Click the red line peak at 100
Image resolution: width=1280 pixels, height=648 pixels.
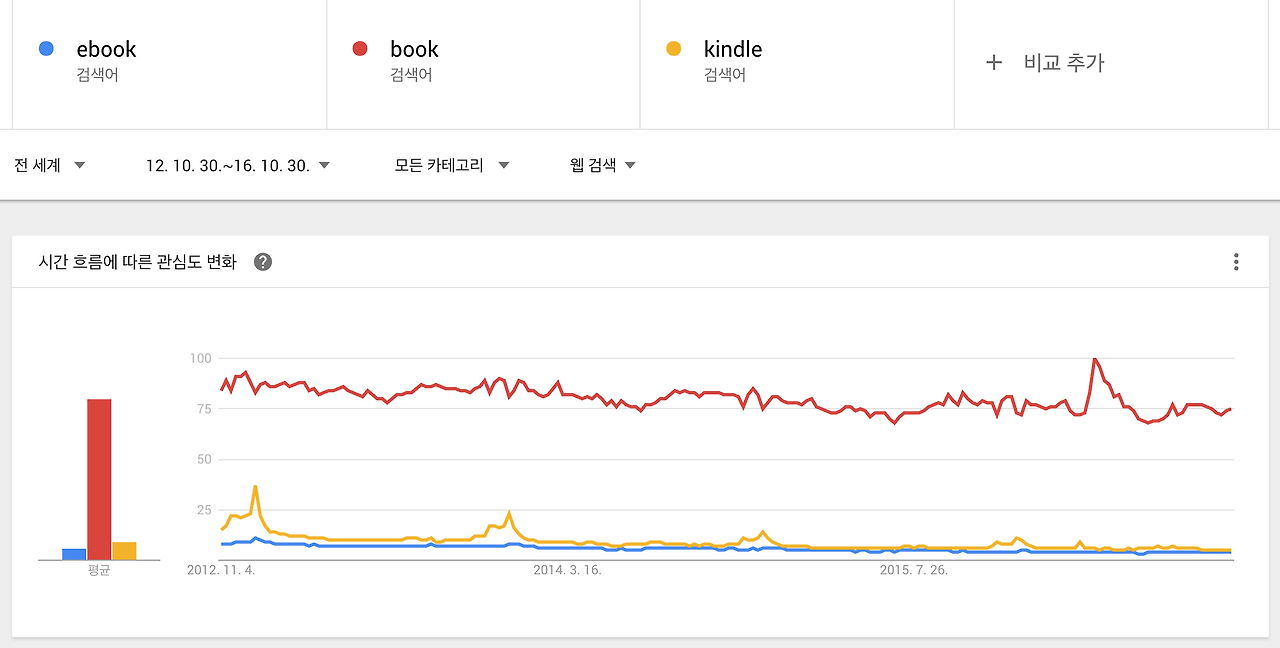click(1095, 358)
